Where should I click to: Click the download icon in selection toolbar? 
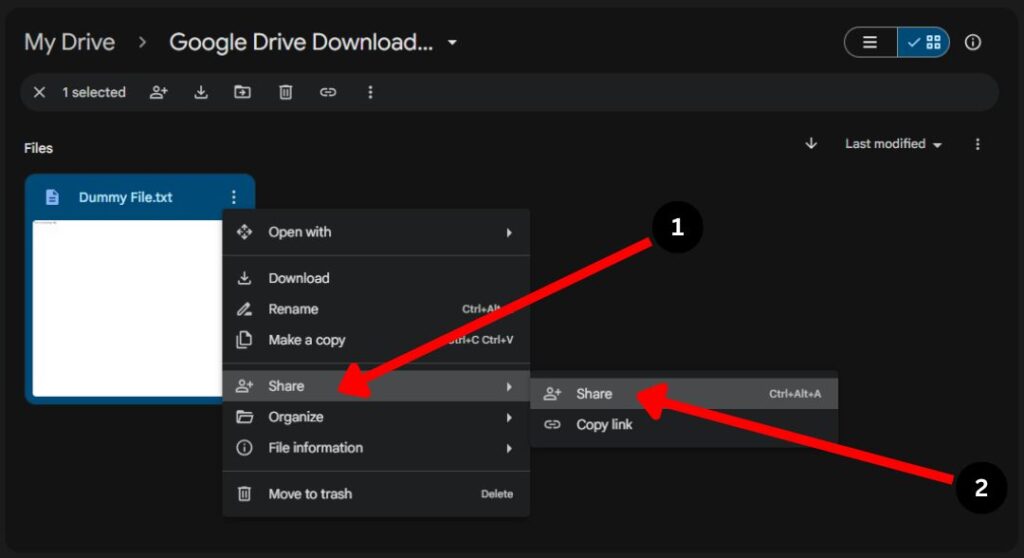[201, 92]
